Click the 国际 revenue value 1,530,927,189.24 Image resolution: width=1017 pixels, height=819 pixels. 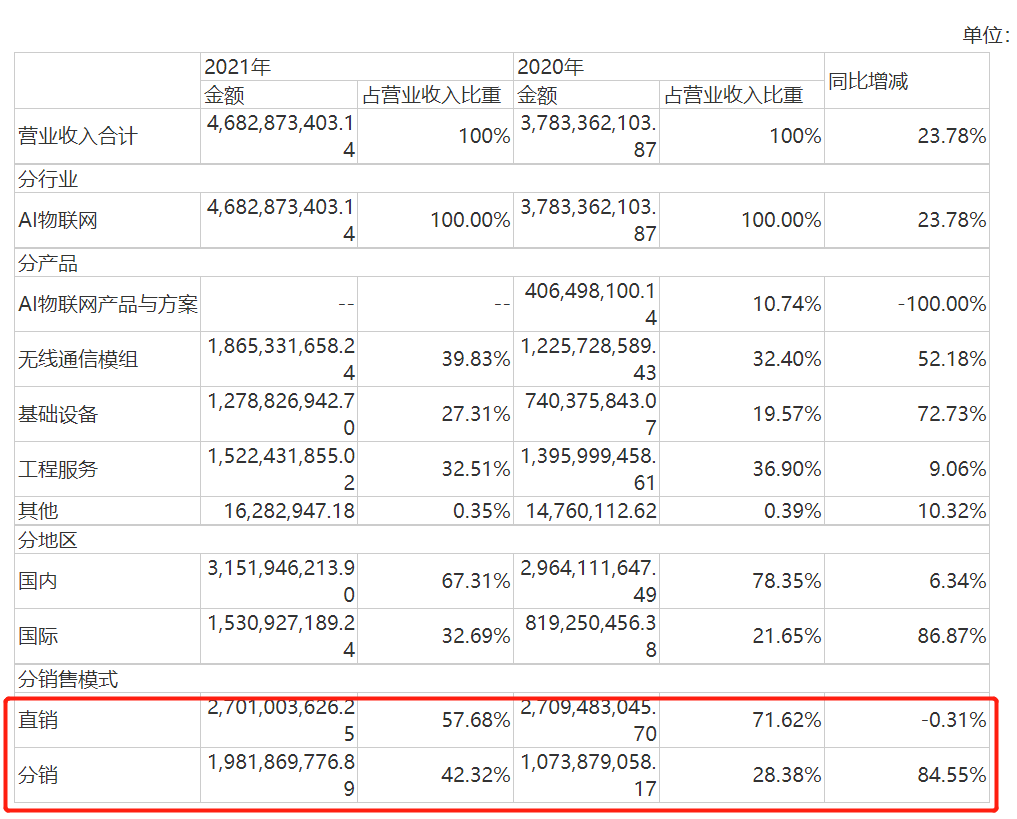[279, 634]
